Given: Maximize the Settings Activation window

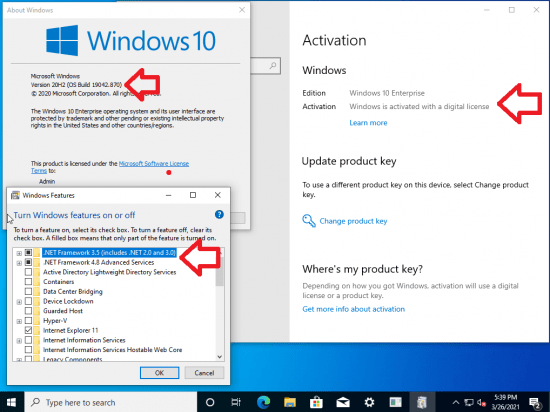Looking at the screenshot, I should [x=512, y=10].
